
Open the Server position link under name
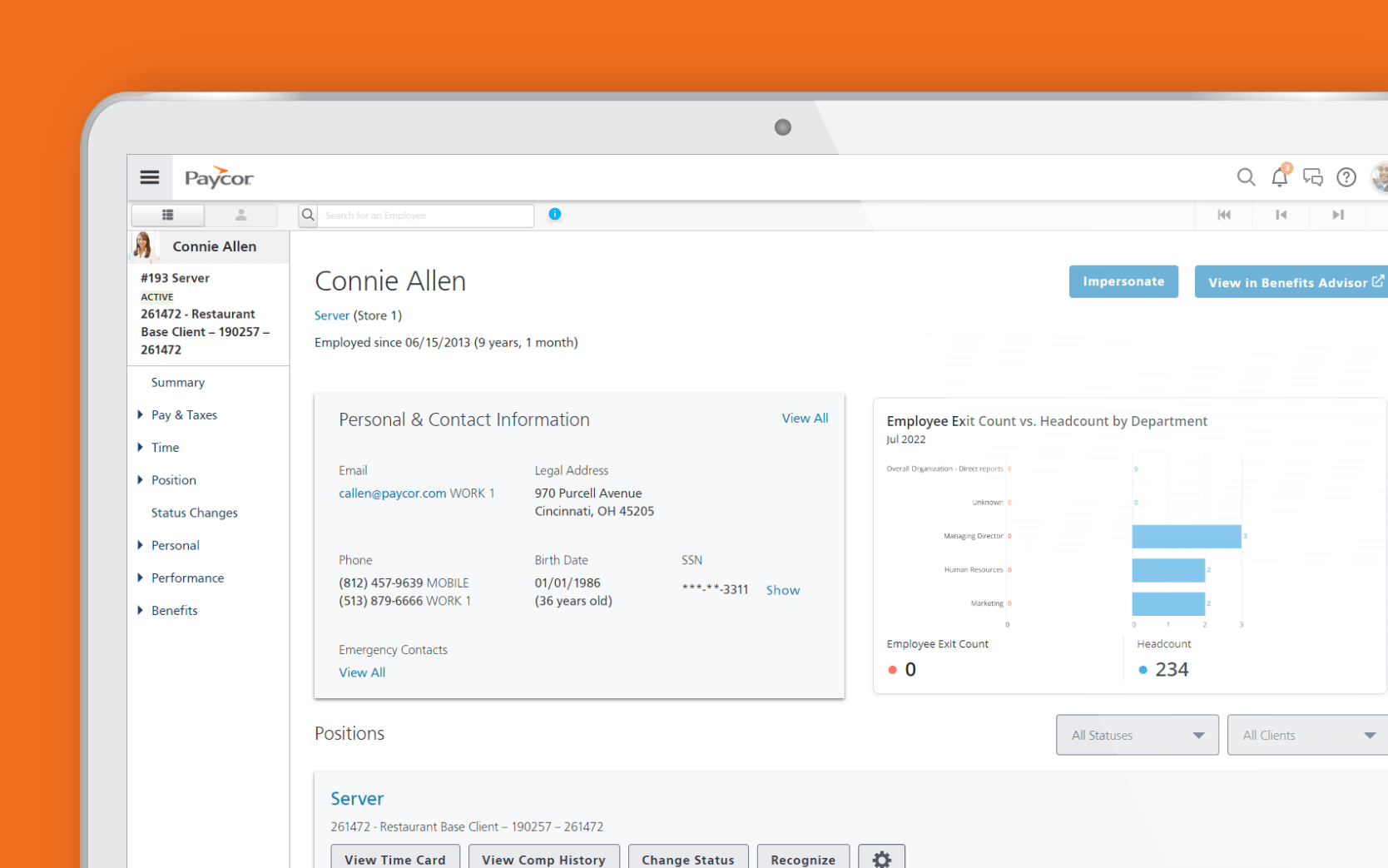click(x=331, y=315)
